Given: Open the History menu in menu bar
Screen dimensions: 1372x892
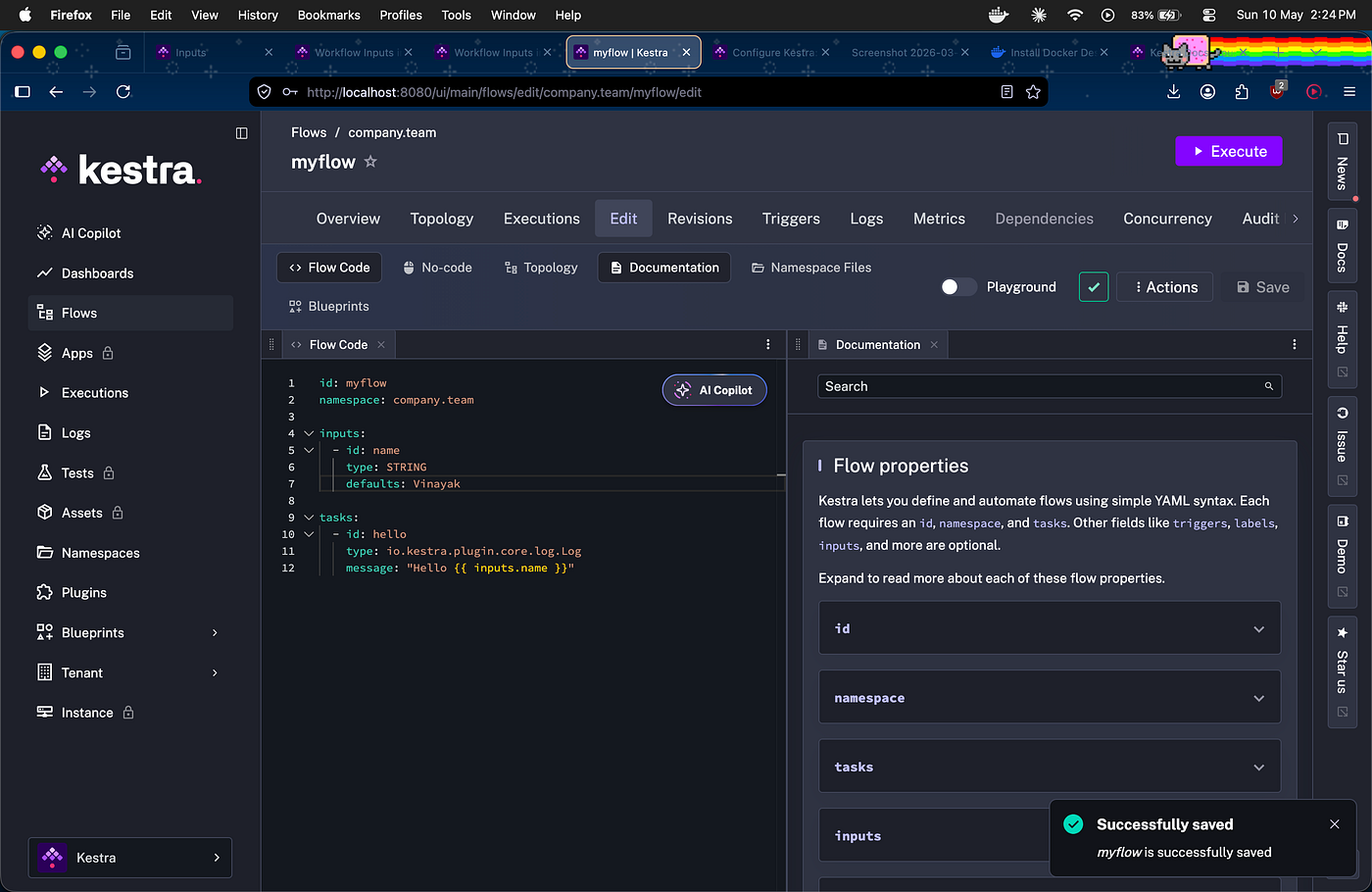Looking at the screenshot, I should pos(258,15).
